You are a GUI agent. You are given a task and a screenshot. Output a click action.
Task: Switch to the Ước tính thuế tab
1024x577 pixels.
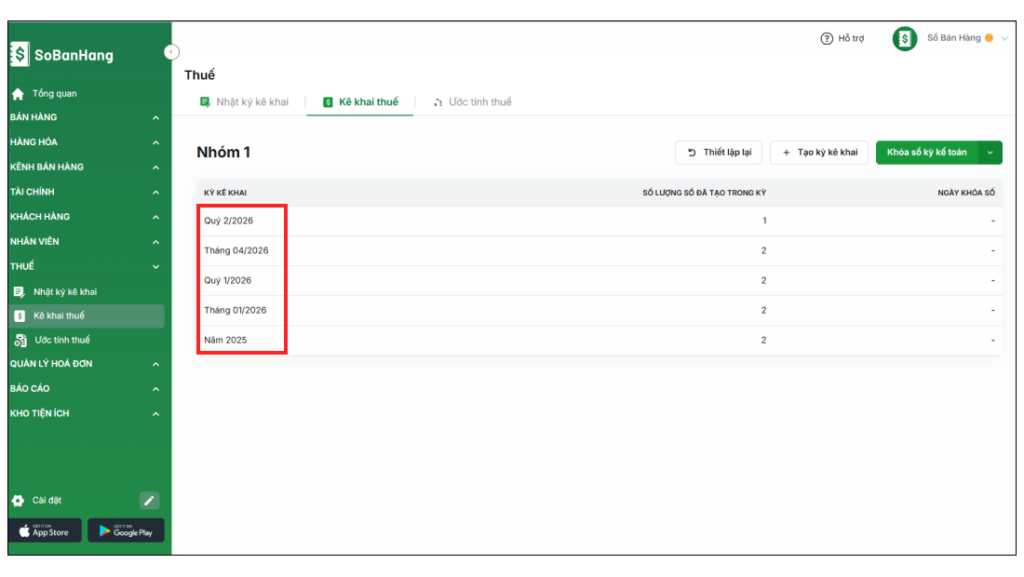tap(472, 102)
